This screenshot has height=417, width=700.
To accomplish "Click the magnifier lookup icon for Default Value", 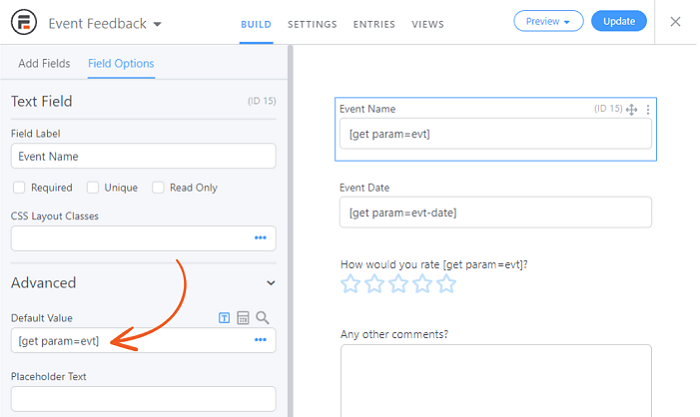I will (x=262, y=318).
